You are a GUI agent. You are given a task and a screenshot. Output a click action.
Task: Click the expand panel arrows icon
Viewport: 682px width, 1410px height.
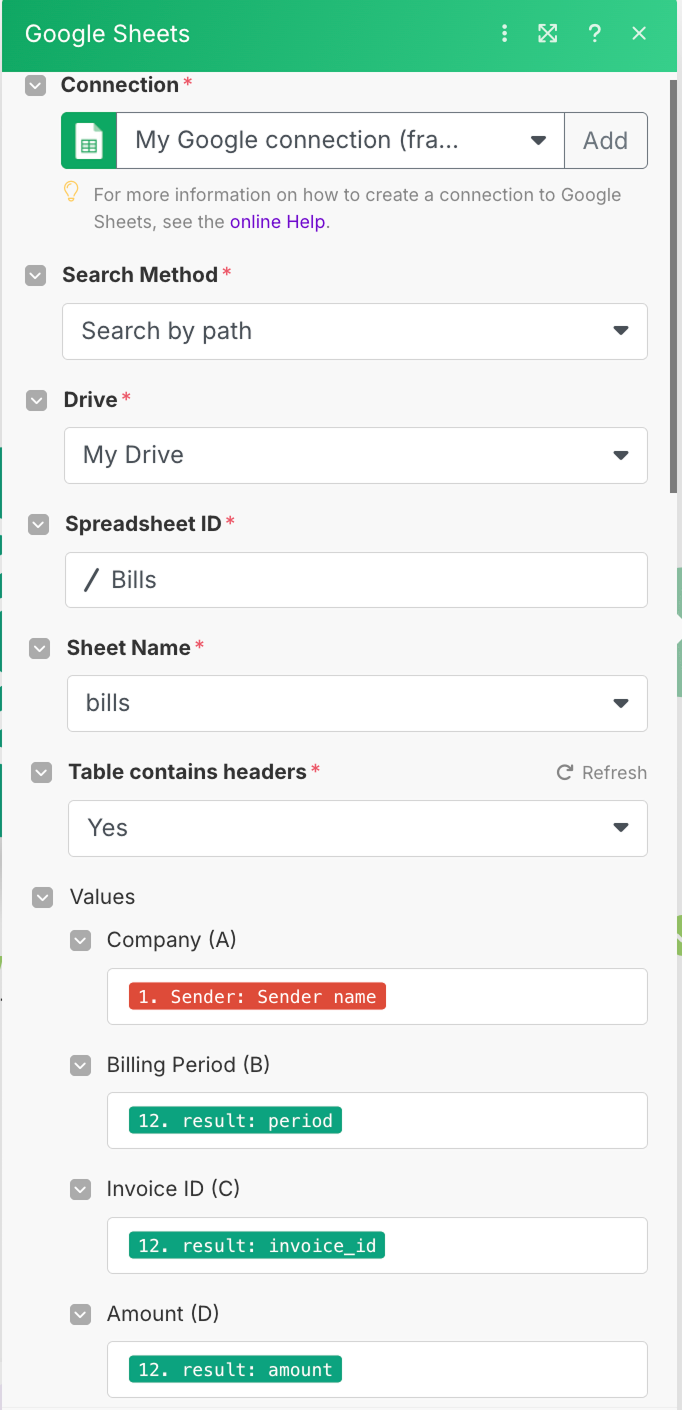547,34
